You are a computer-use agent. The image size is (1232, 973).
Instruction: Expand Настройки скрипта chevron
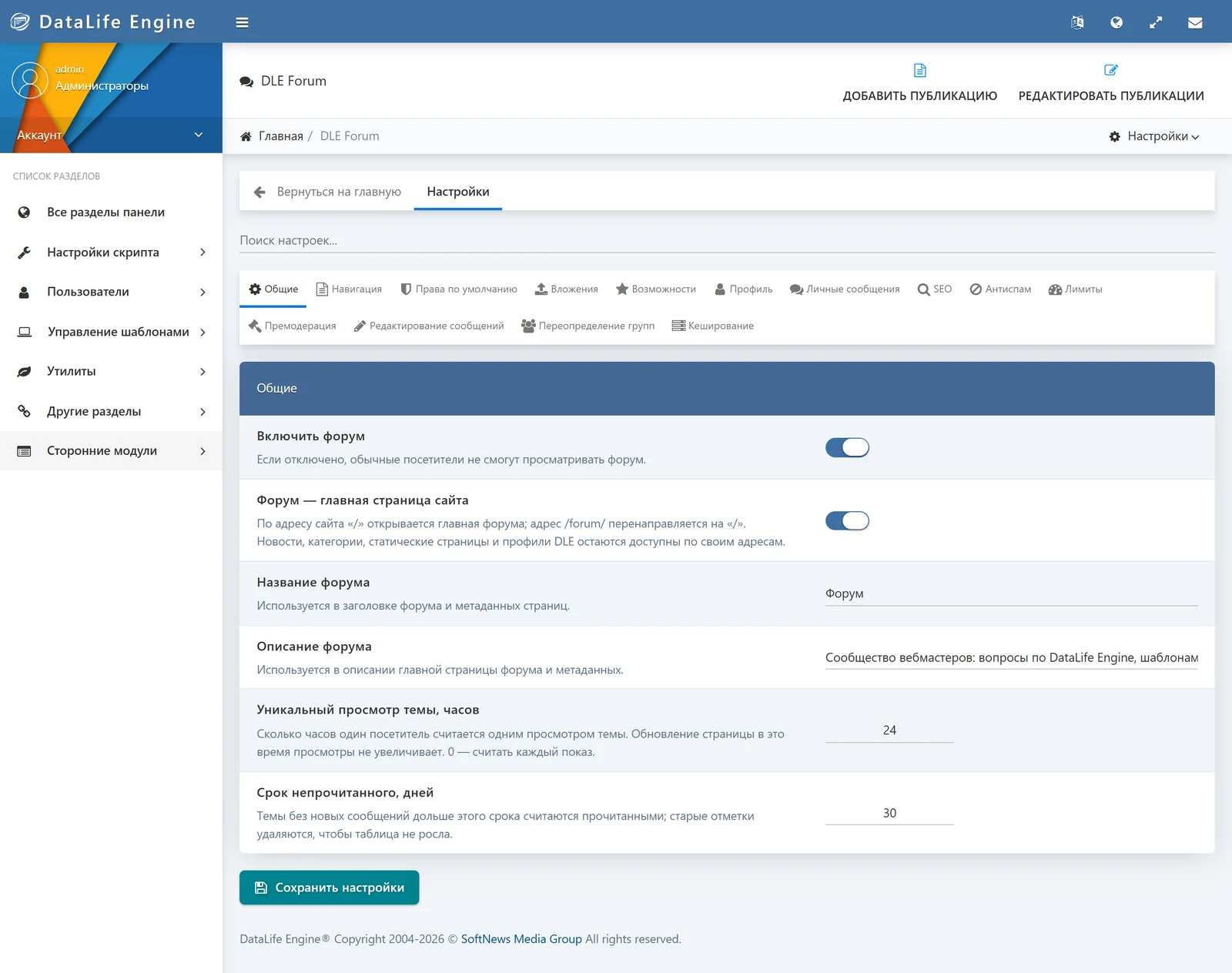coord(203,252)
